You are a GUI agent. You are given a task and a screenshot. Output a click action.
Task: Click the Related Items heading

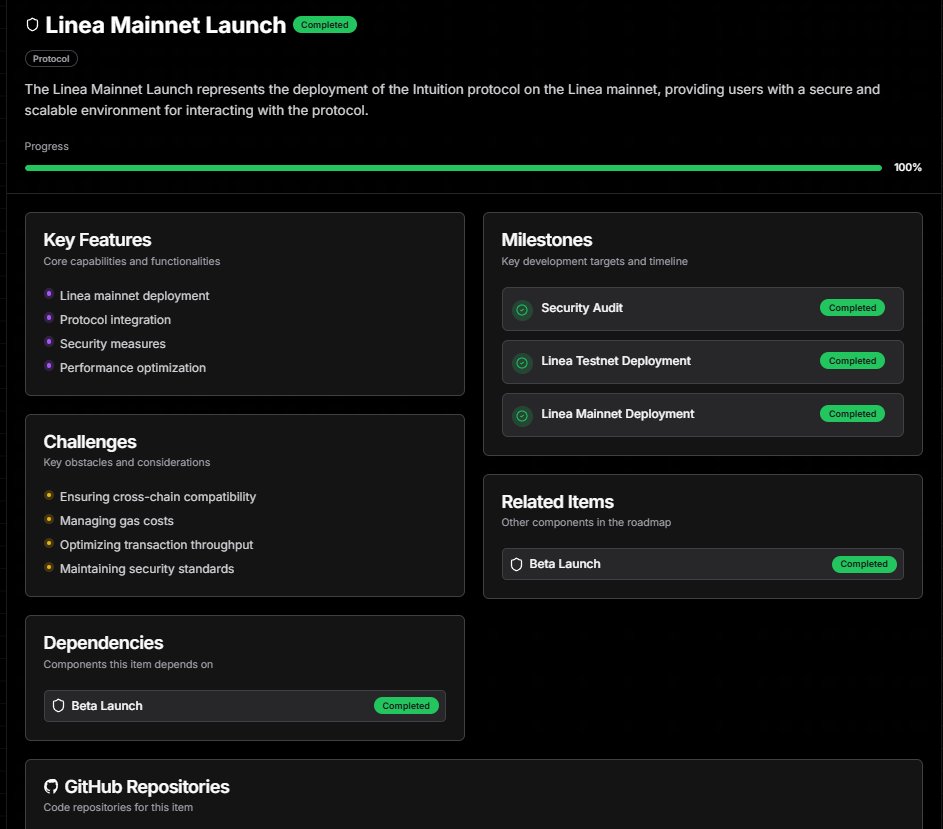click(558, 502)
